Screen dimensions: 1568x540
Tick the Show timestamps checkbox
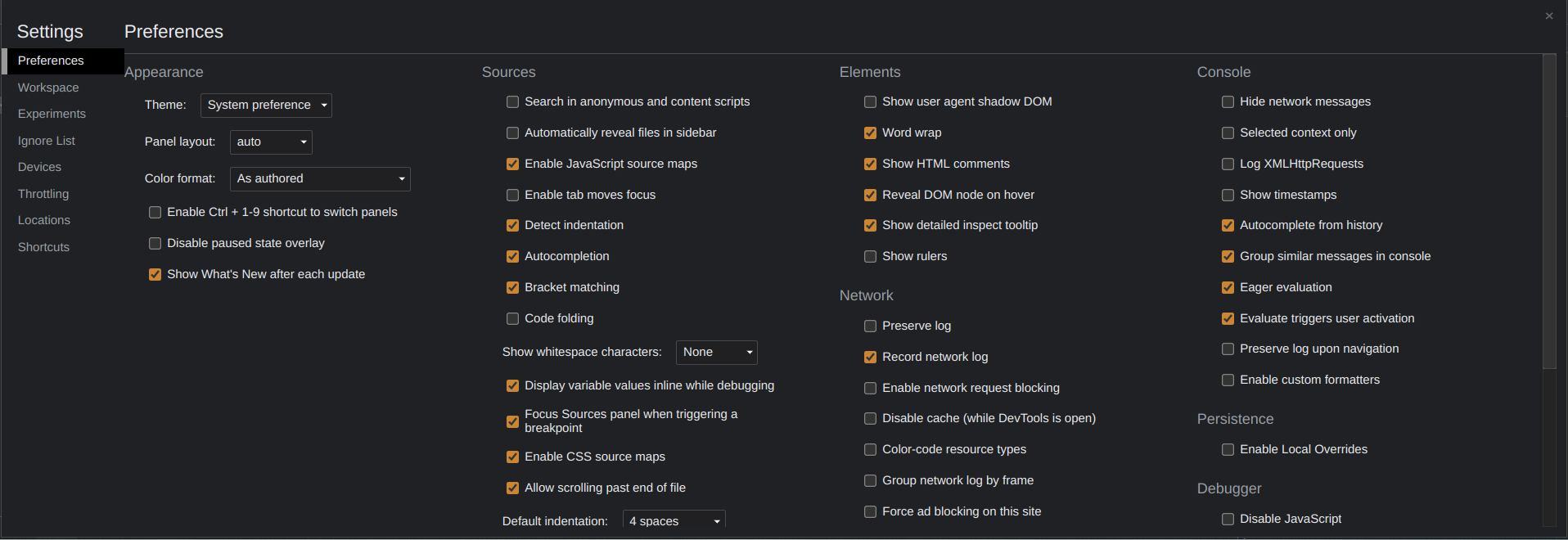tap(1228, 196)
